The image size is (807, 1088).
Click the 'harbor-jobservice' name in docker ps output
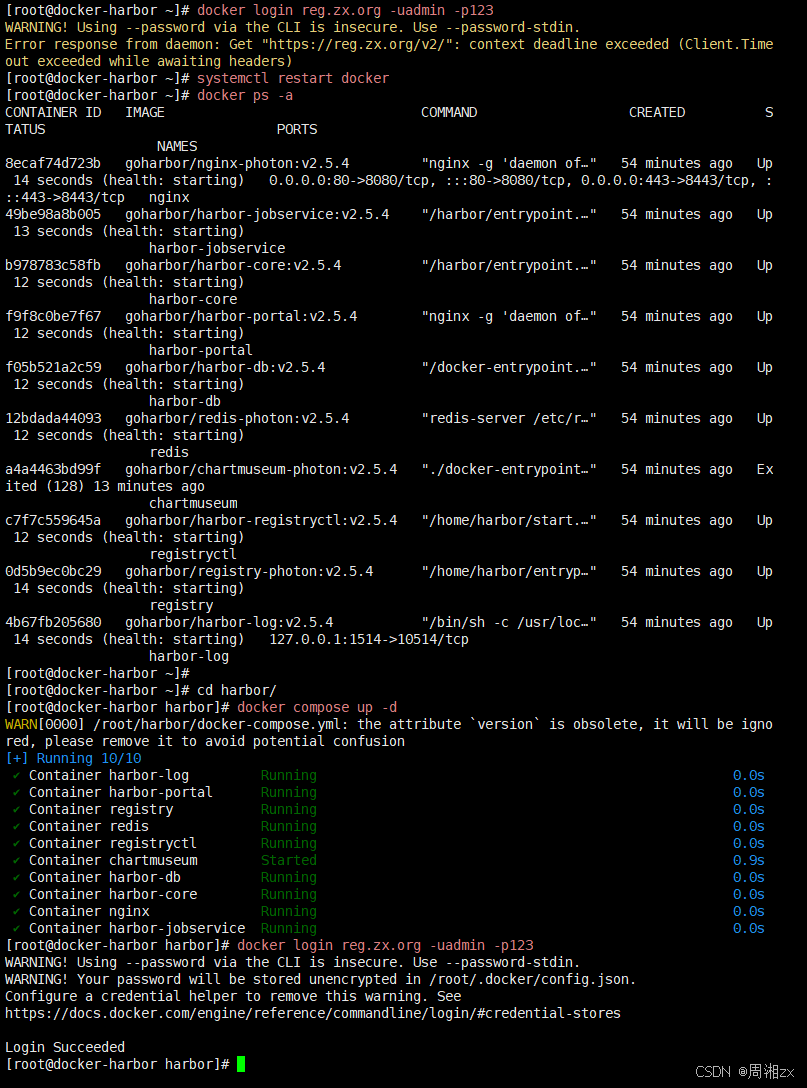217,248
